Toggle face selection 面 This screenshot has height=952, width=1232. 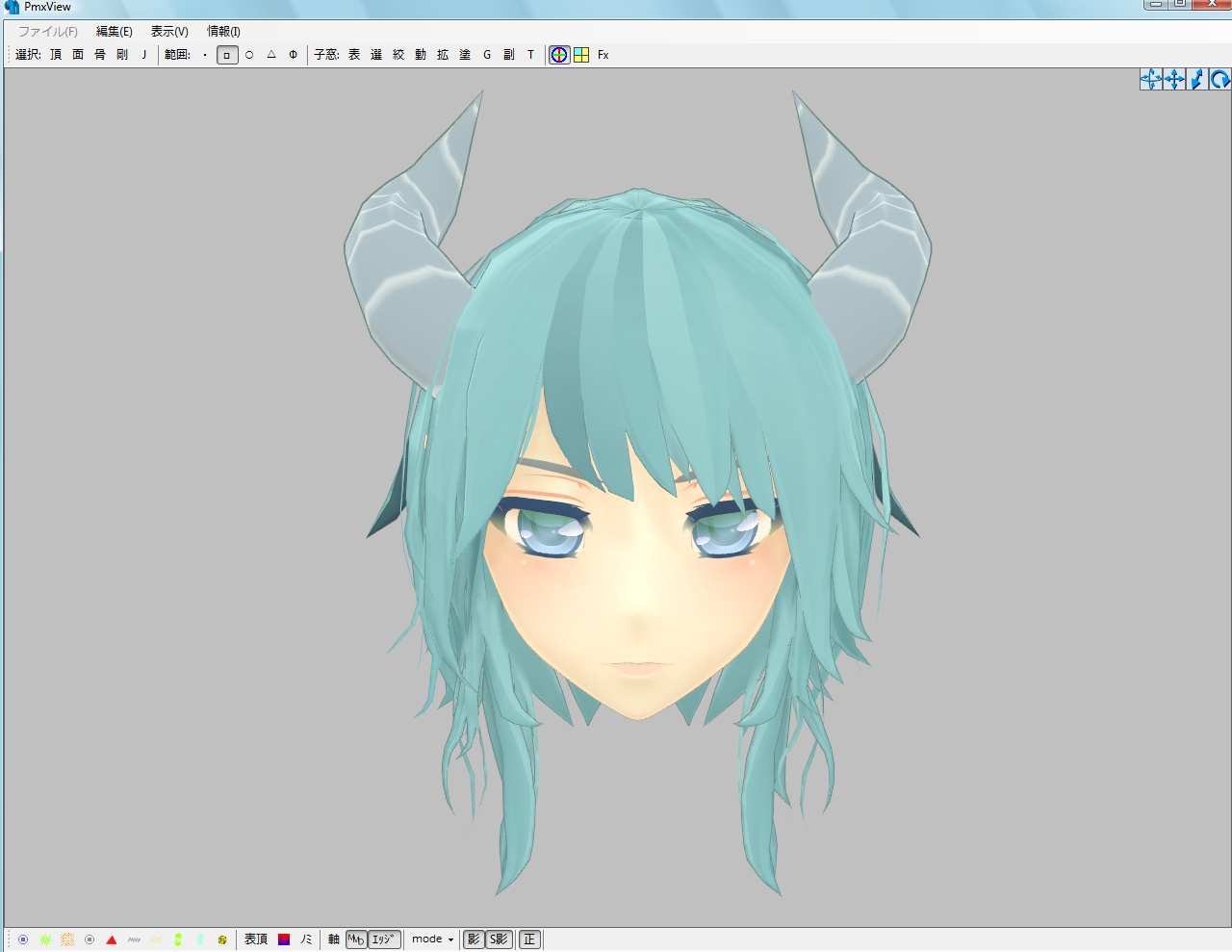click(78, 55)
